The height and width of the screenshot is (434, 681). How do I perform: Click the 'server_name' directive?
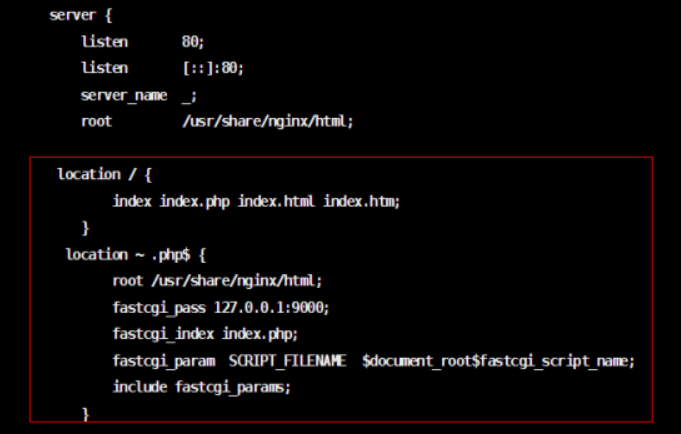(x=123, y=95)
